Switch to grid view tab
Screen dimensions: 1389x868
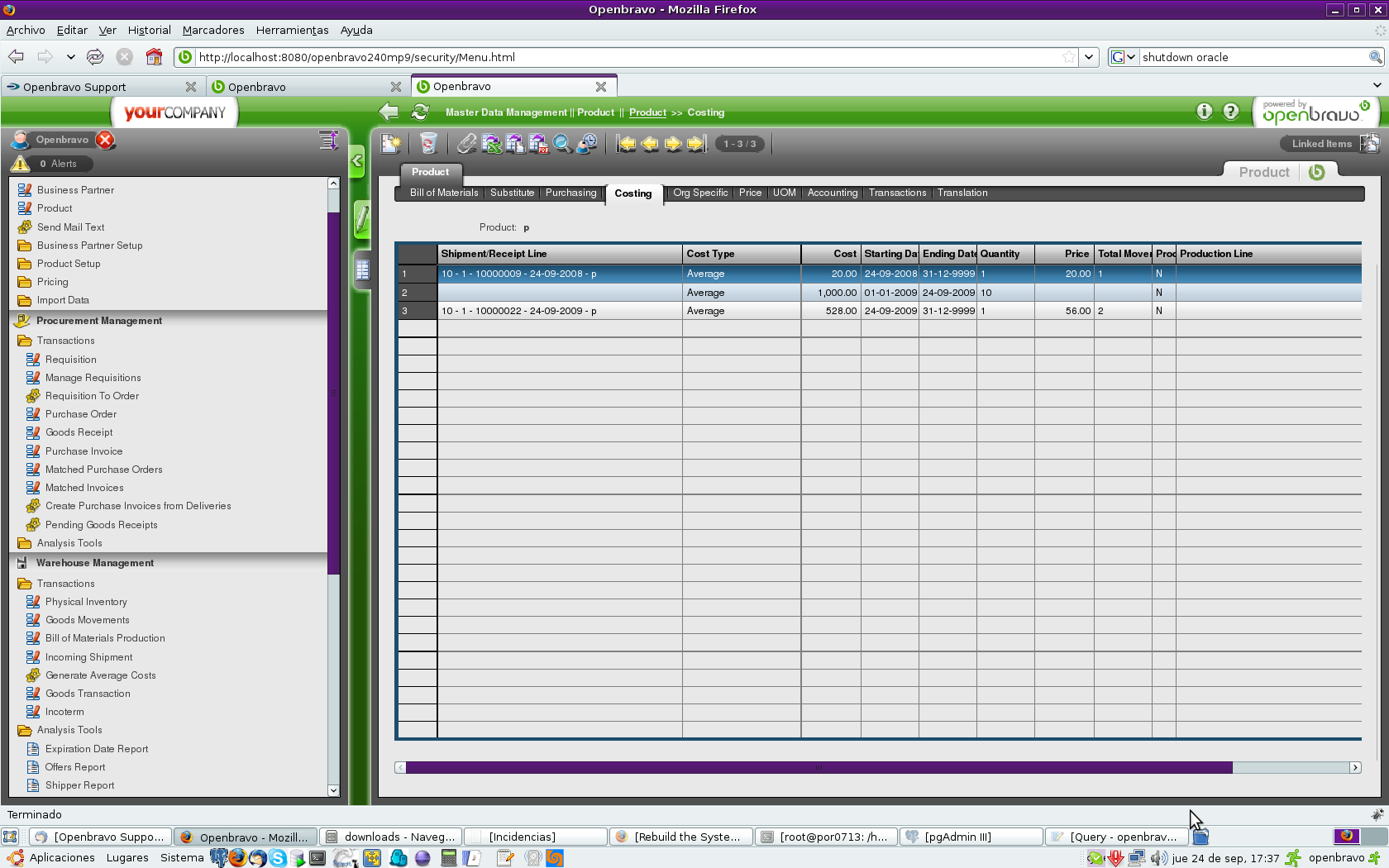click(361, 269)
